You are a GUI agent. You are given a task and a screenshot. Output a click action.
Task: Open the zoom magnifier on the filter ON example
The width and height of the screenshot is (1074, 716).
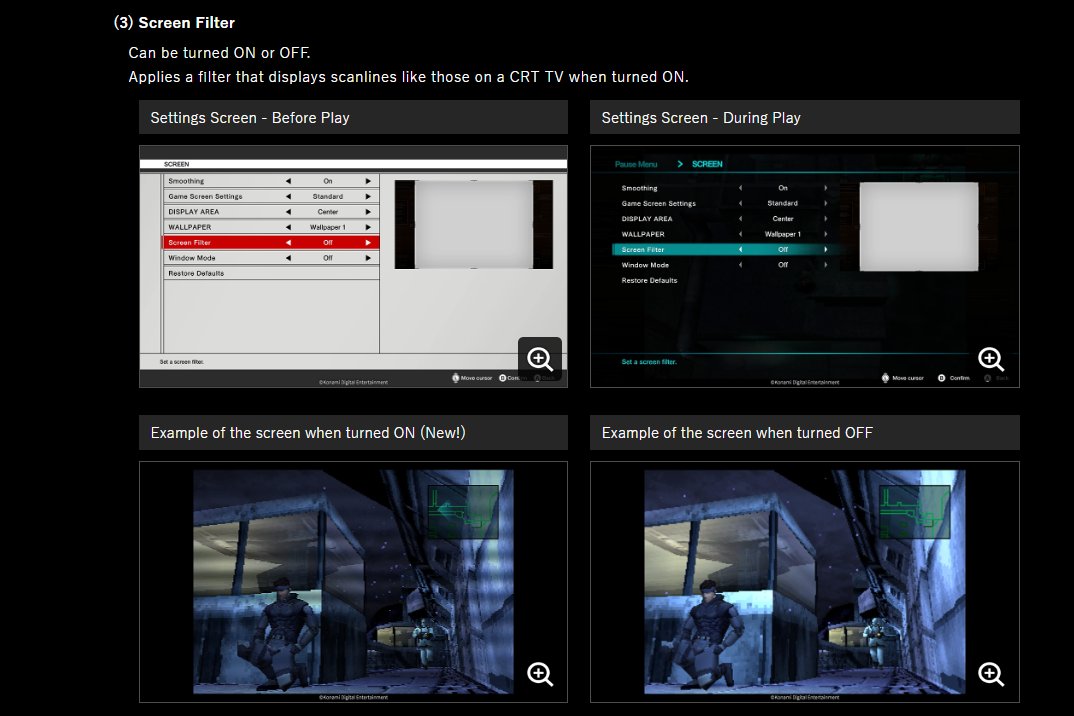(x=540, y=673)
